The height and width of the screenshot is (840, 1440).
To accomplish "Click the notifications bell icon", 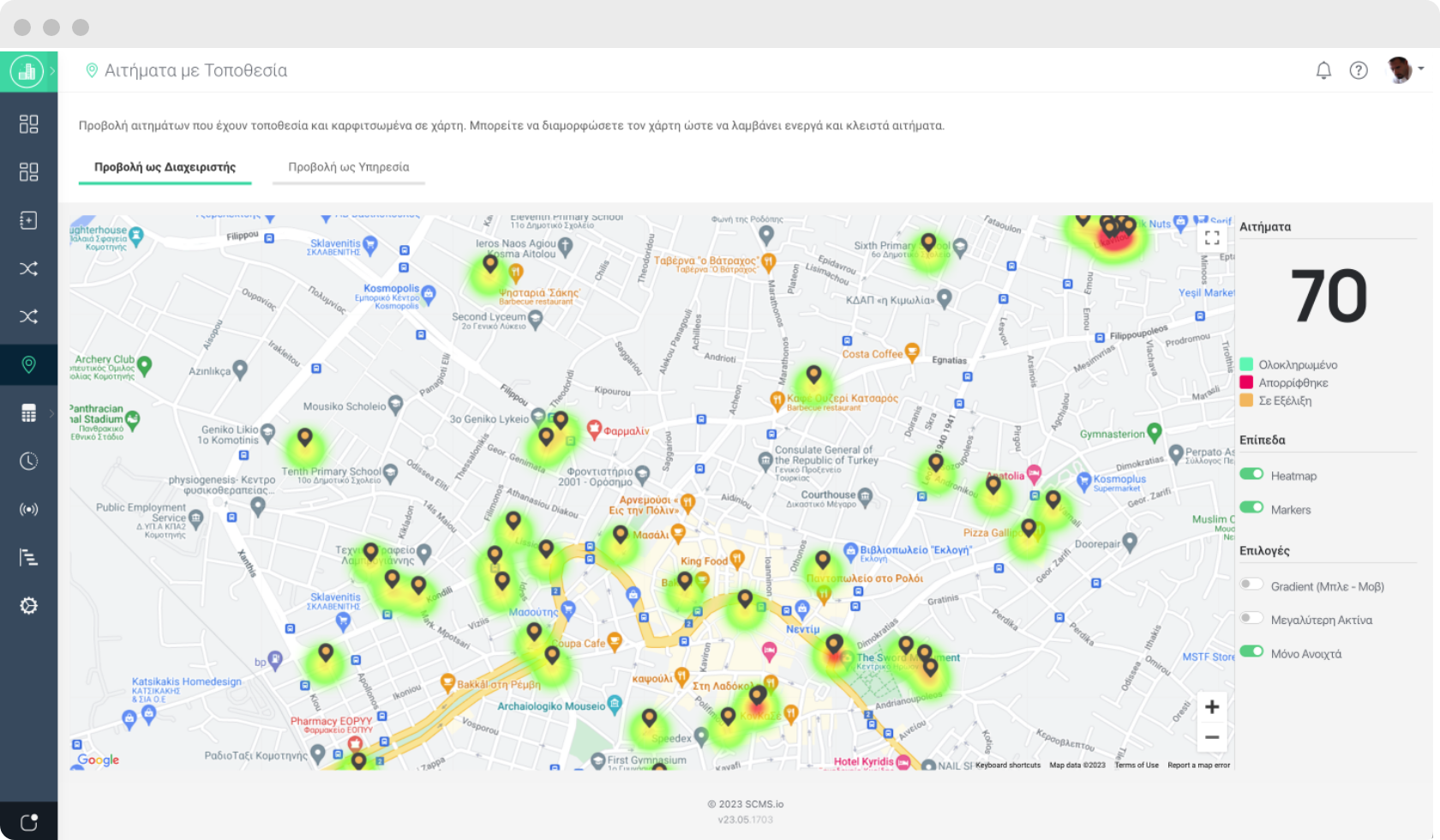I will click(x=1323, y=70).
